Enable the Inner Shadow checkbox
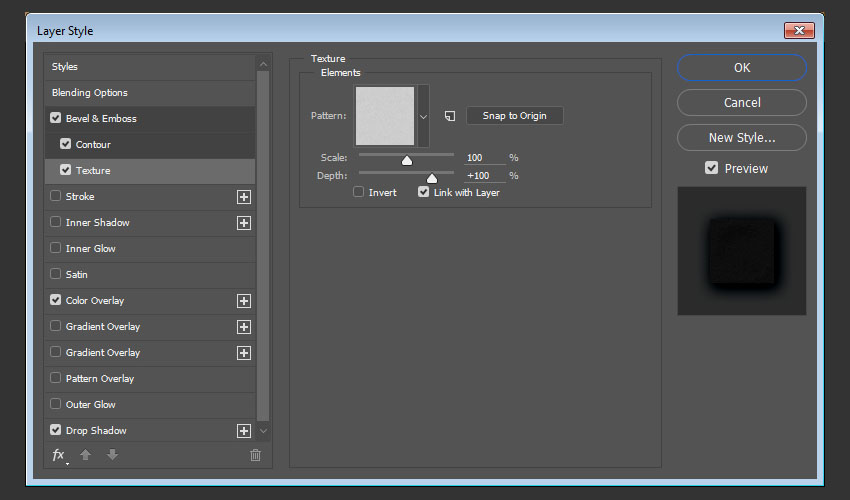The height and width of the screenshot is (500, 850). point(55,222)
